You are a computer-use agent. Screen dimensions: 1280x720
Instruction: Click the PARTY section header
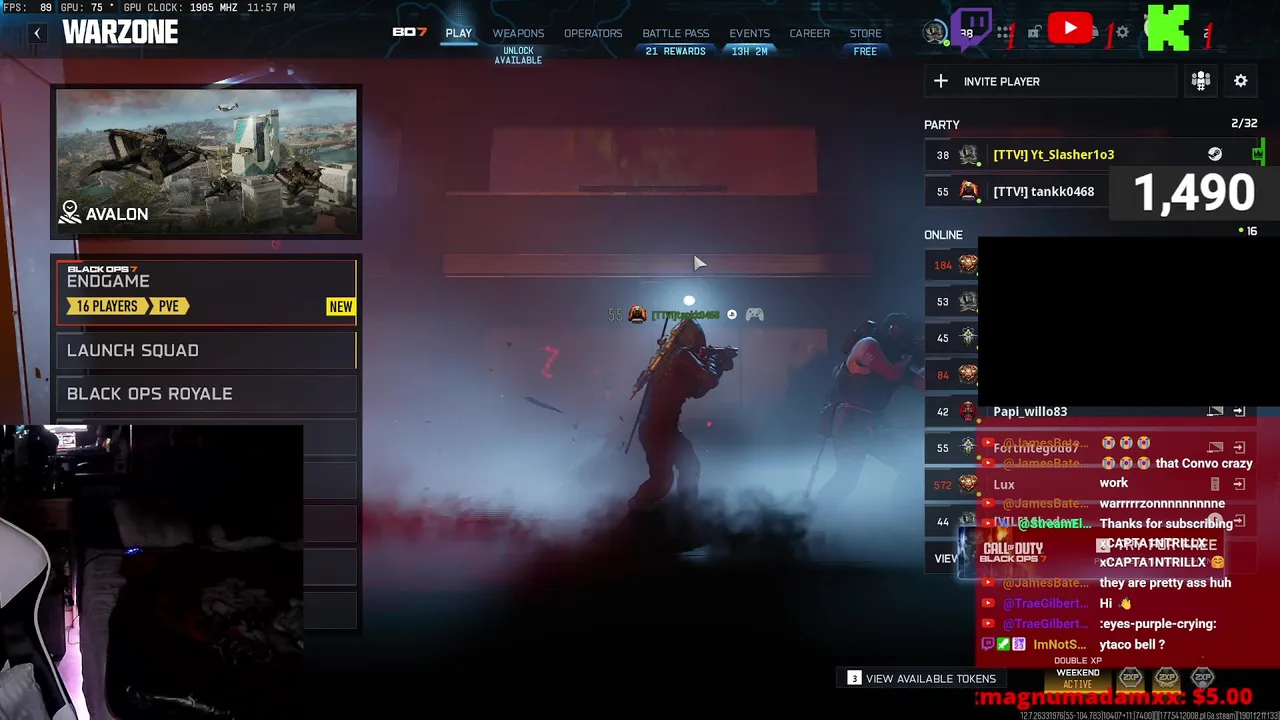coord(942,125)
